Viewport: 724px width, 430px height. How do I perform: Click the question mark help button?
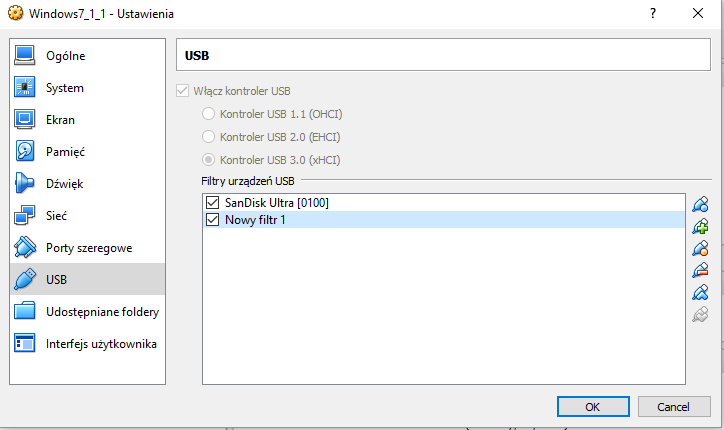click(x=652, y=14)
